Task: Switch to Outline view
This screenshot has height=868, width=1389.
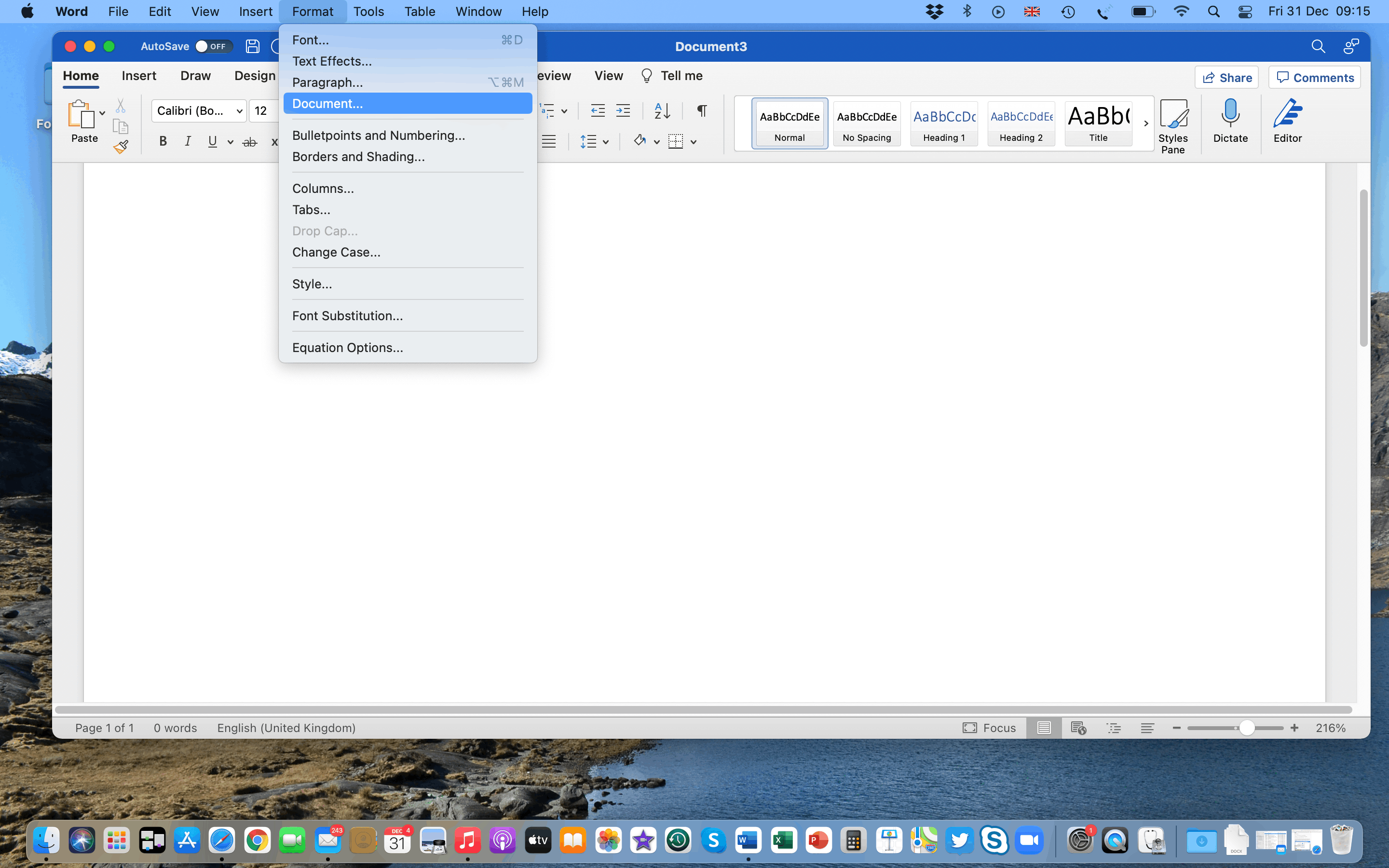Action: [x=1114, y=728]
